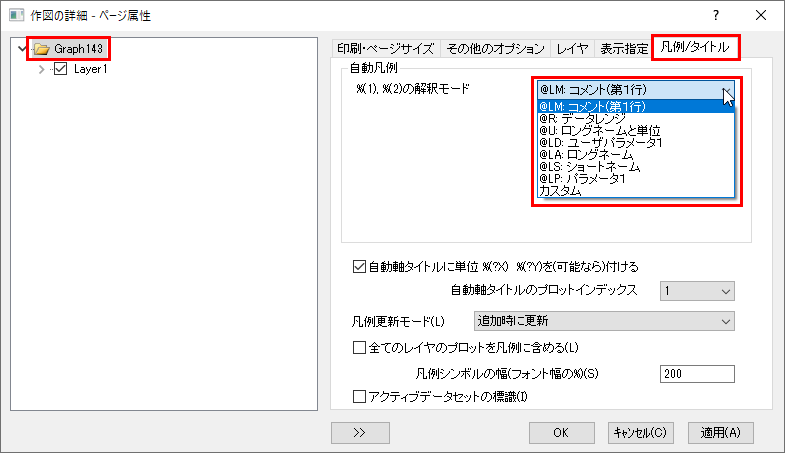The image size is (785, 453).
Task: Open the help question mark button
Action: point(716,16)
